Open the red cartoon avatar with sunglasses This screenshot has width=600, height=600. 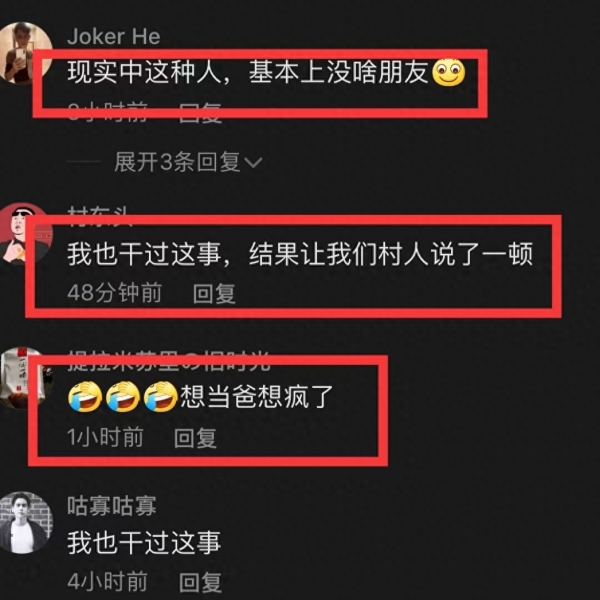pos(24,233)
